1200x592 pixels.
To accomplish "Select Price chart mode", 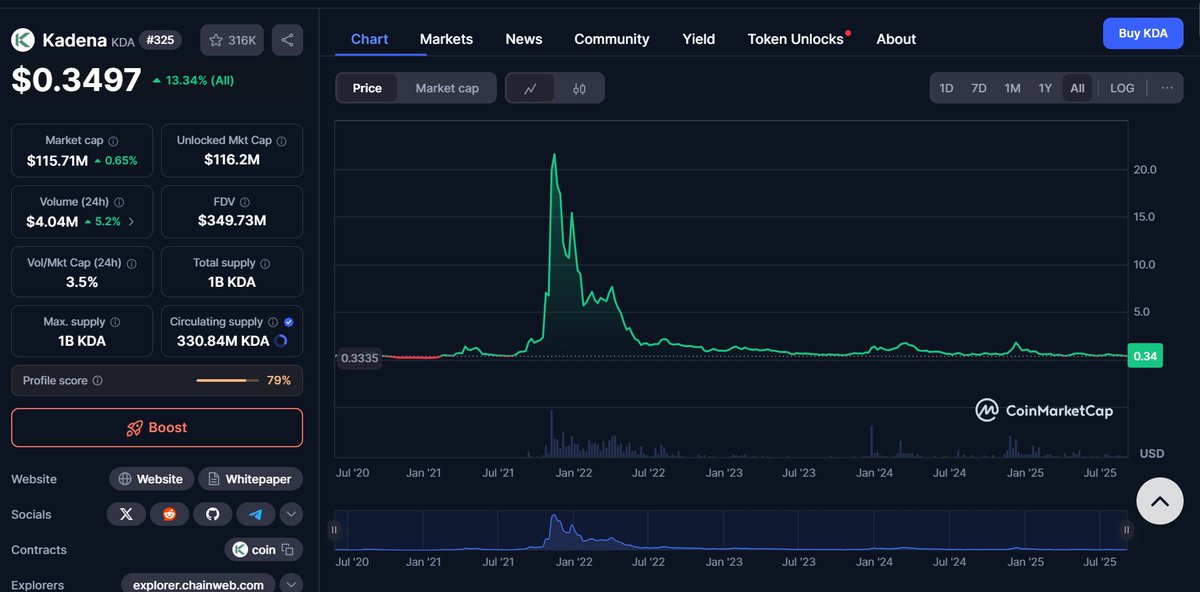I will tap(367, 88).
